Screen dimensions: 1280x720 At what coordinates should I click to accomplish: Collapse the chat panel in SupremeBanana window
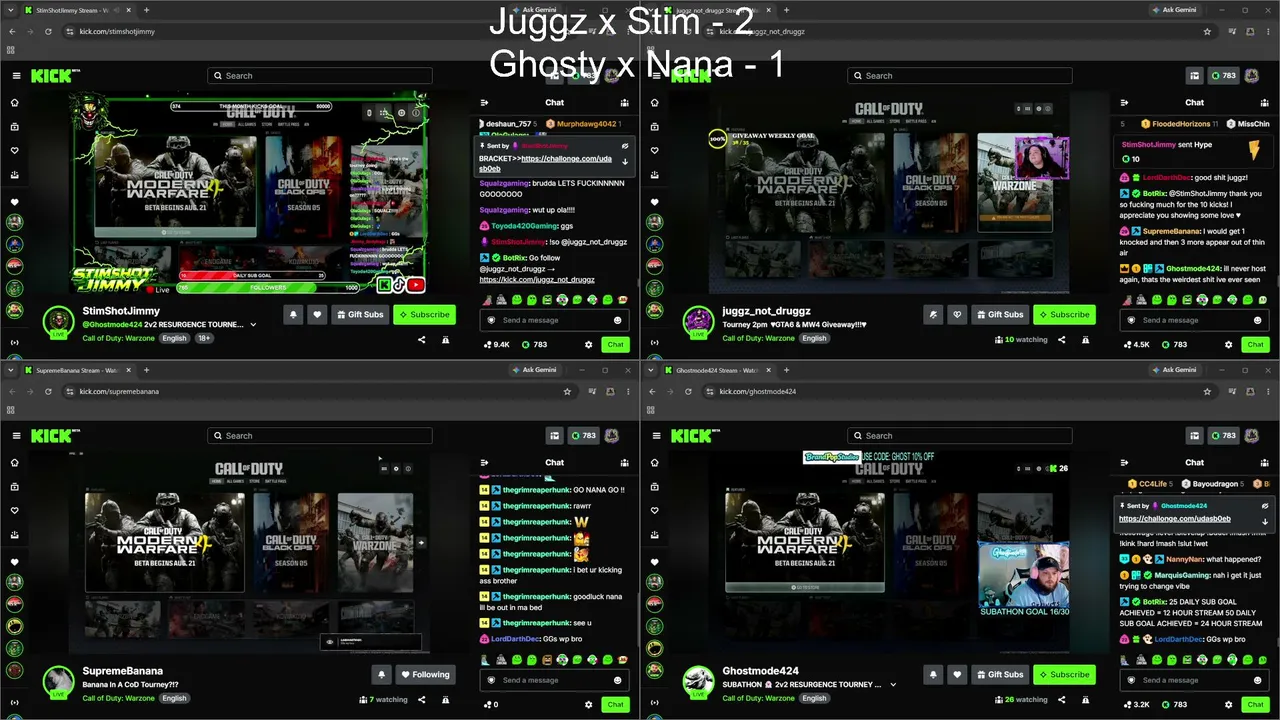pyautogui.click(x=484, y=462)
